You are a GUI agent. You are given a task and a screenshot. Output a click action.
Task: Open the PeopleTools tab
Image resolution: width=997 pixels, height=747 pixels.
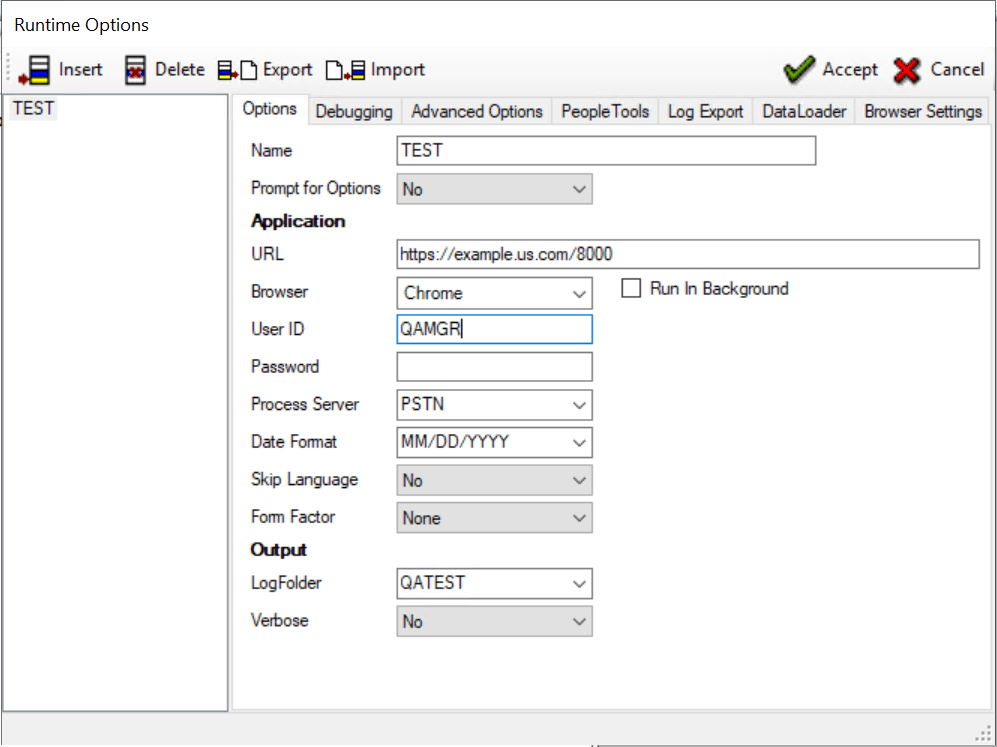(x=604, y=111)
